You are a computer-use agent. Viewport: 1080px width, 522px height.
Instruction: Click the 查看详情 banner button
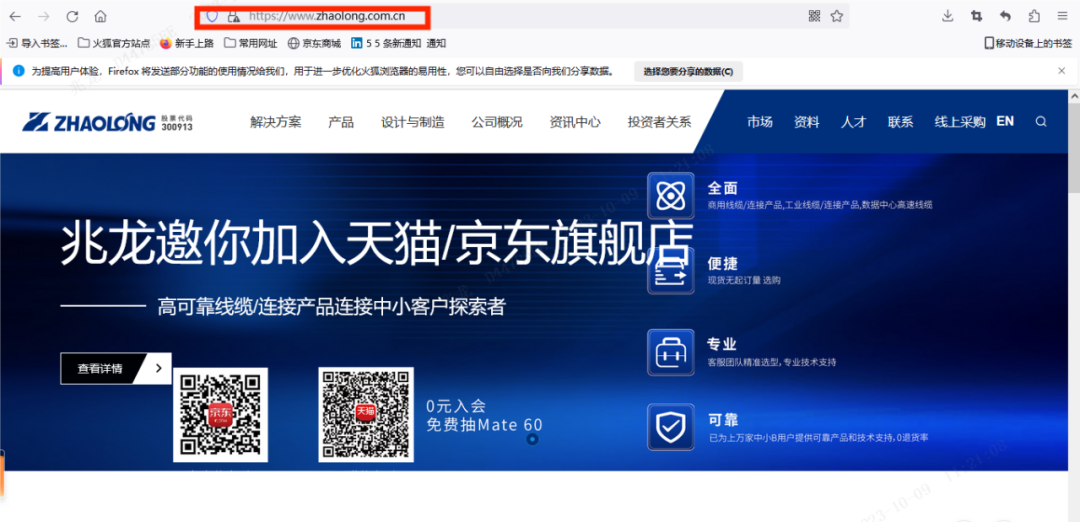pos(116,368)
